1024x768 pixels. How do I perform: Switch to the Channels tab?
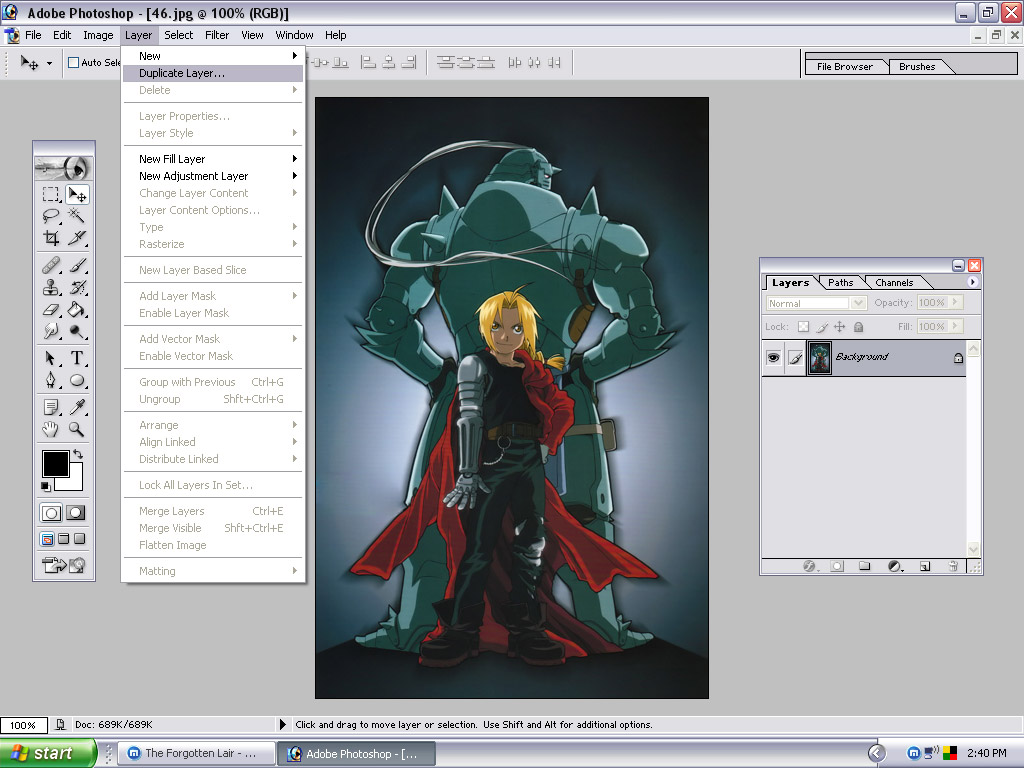[x=894, y=283]
